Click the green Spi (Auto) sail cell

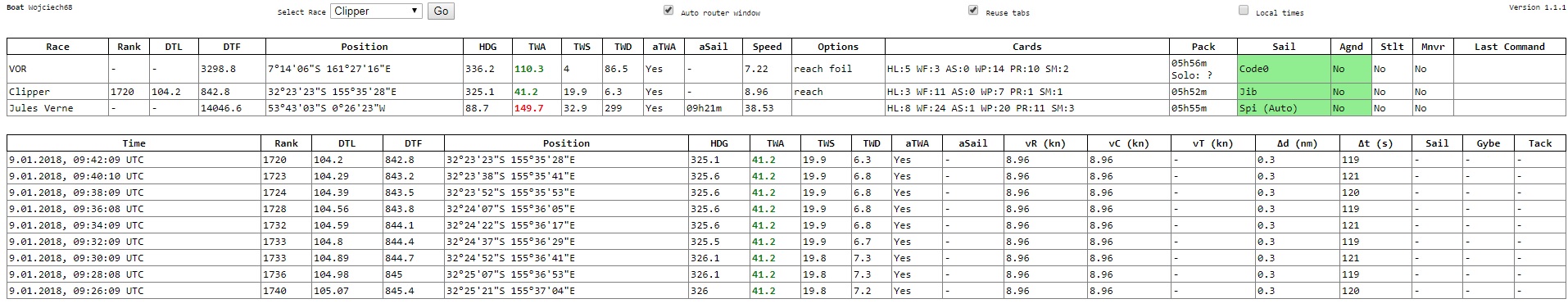tap(1284, 108)
